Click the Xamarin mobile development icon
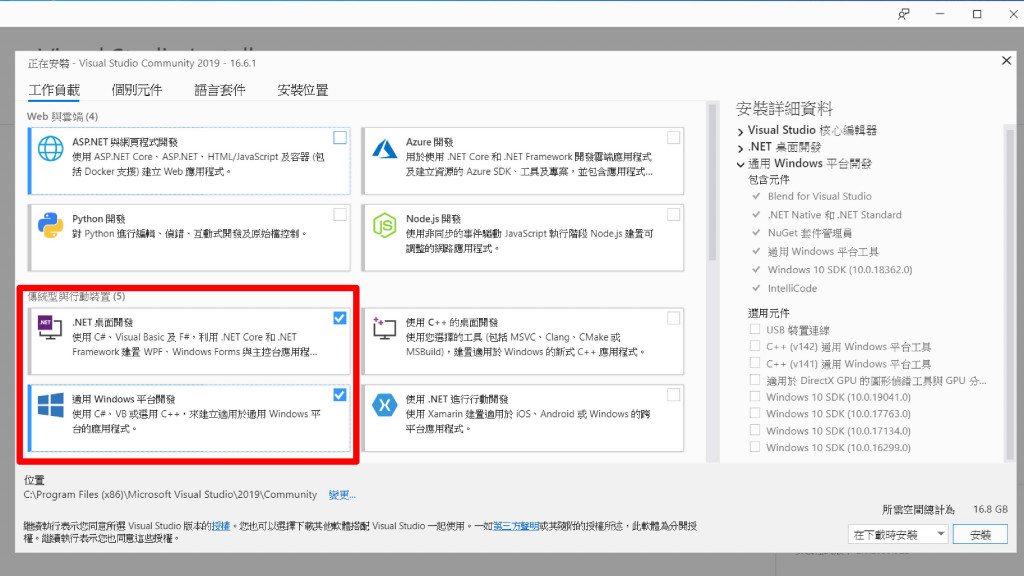Screen dimensions: 1024x576 pyautogui.click(x=384, y=405)
